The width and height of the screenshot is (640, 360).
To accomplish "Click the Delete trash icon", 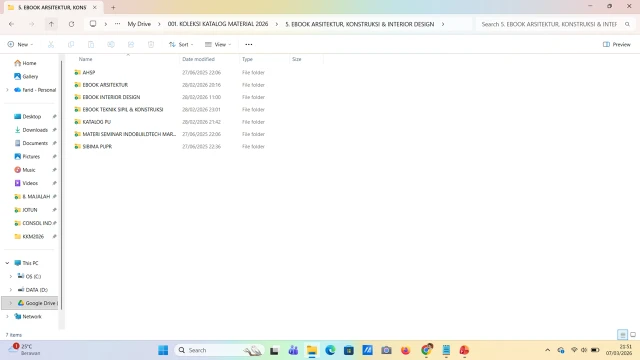I will coord(151,44).
